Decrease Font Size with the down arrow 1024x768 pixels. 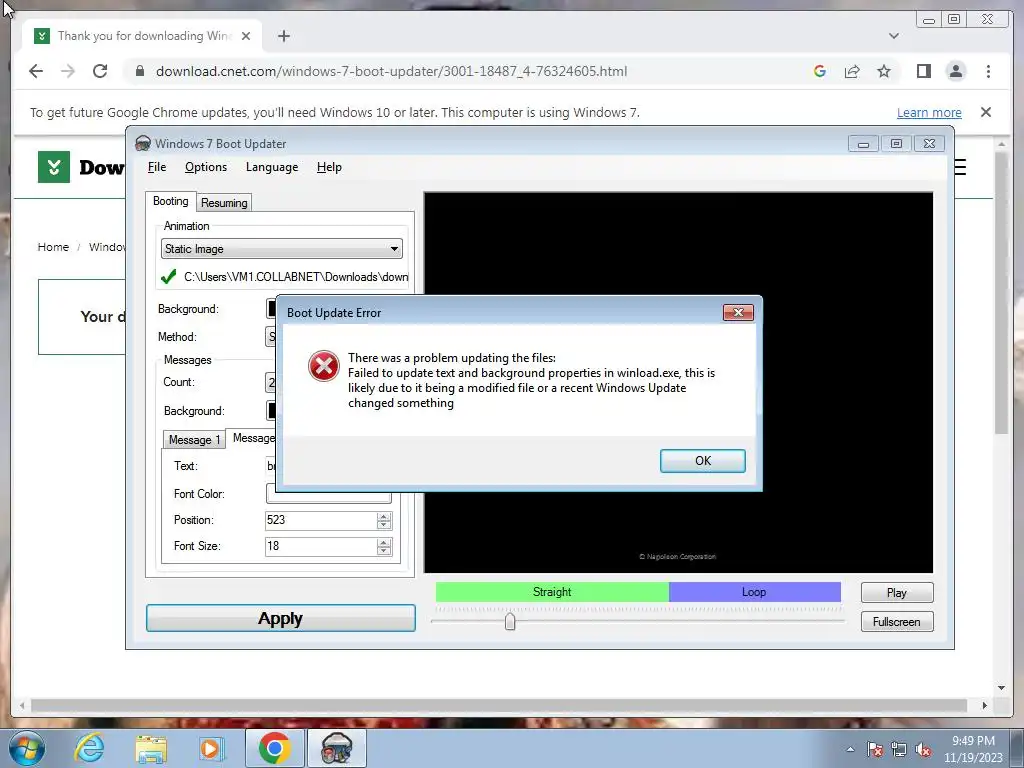click(x=384, y=551)
